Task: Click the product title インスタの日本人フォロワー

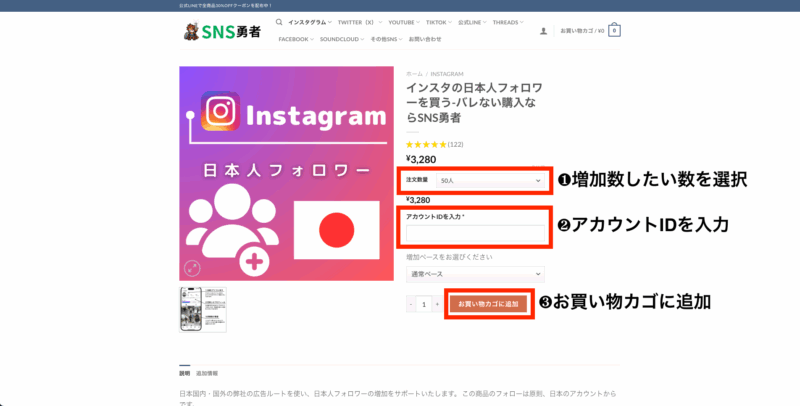Action: pyautogui.click(x=474, y=103)
